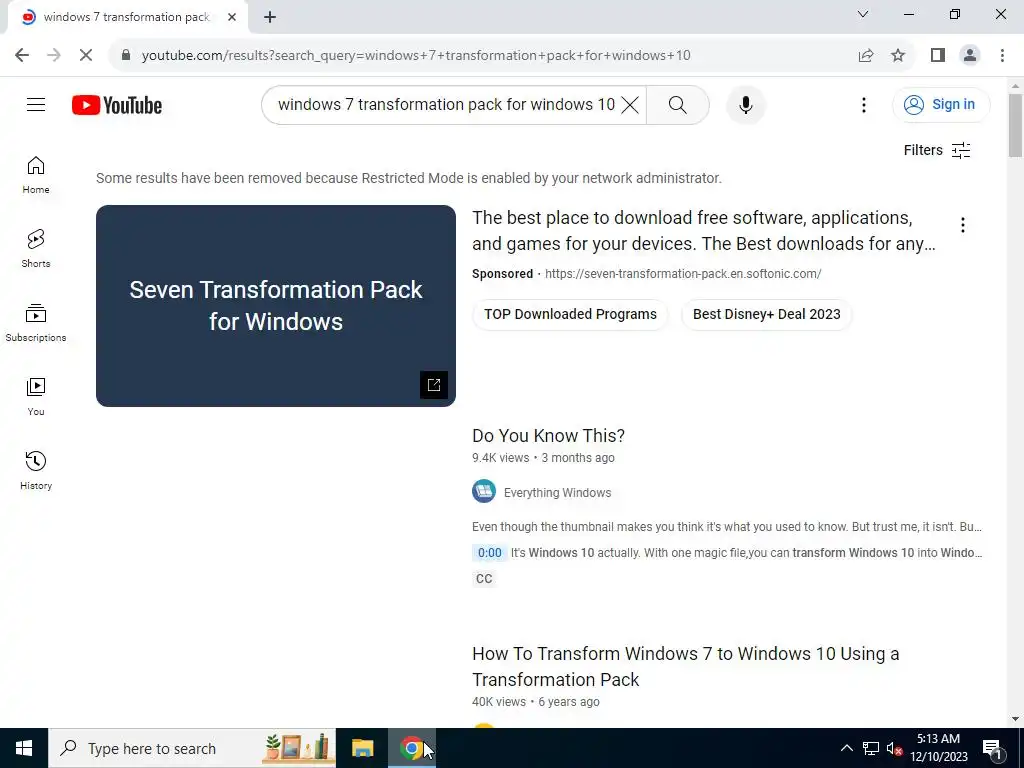This screenshot has height=768, width=1024.
Task: Click the address bar URL
Action: [416, 56]
